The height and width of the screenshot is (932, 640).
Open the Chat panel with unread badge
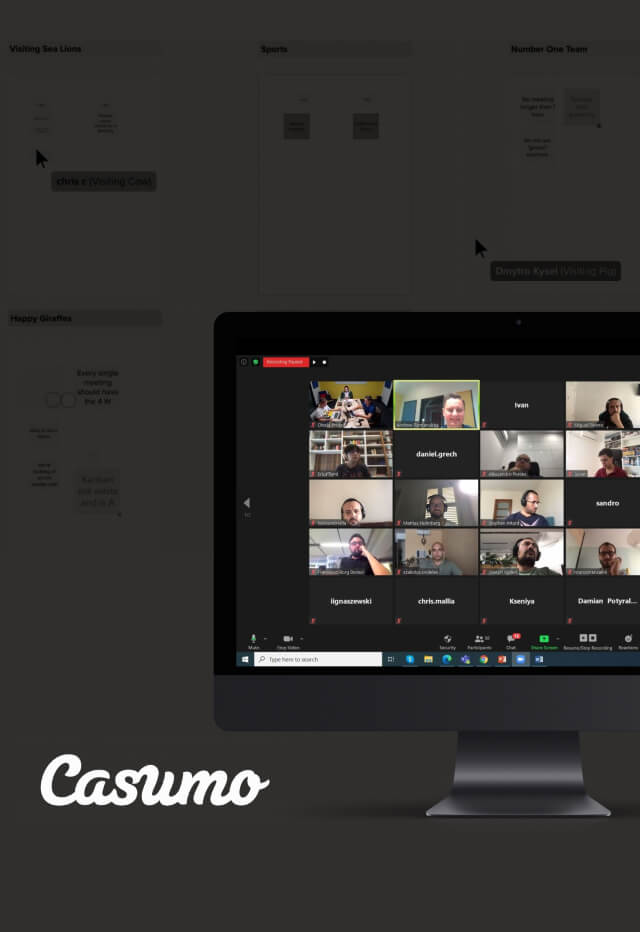(x=511, y=638)
